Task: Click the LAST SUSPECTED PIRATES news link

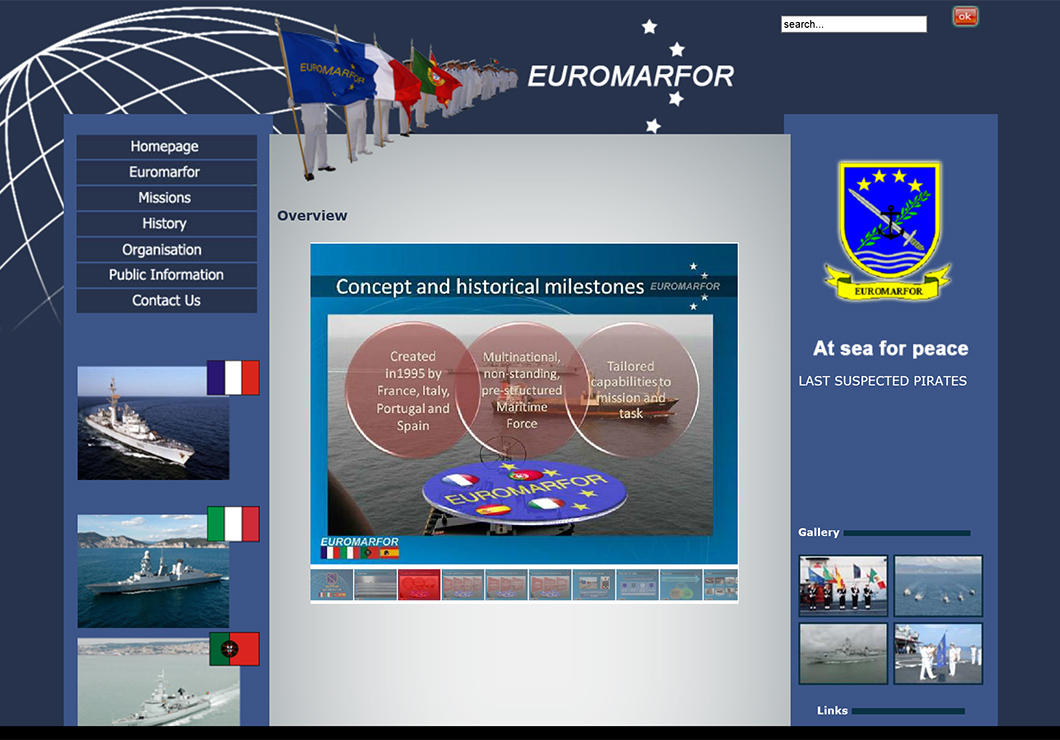Action: point(882,381)
